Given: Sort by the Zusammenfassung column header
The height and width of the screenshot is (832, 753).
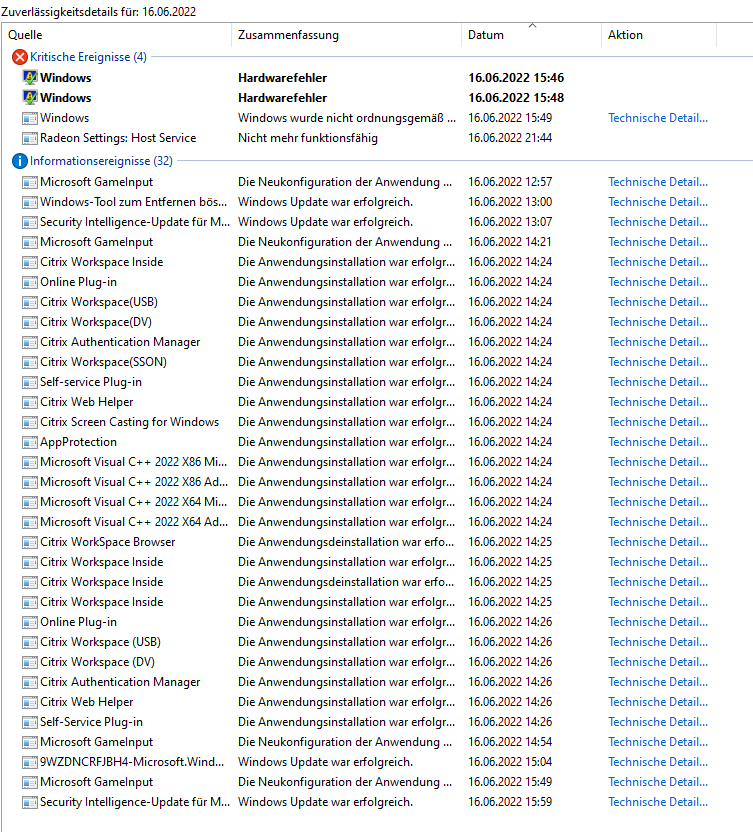Looking at the screenshot, I should tap(347, 35).
